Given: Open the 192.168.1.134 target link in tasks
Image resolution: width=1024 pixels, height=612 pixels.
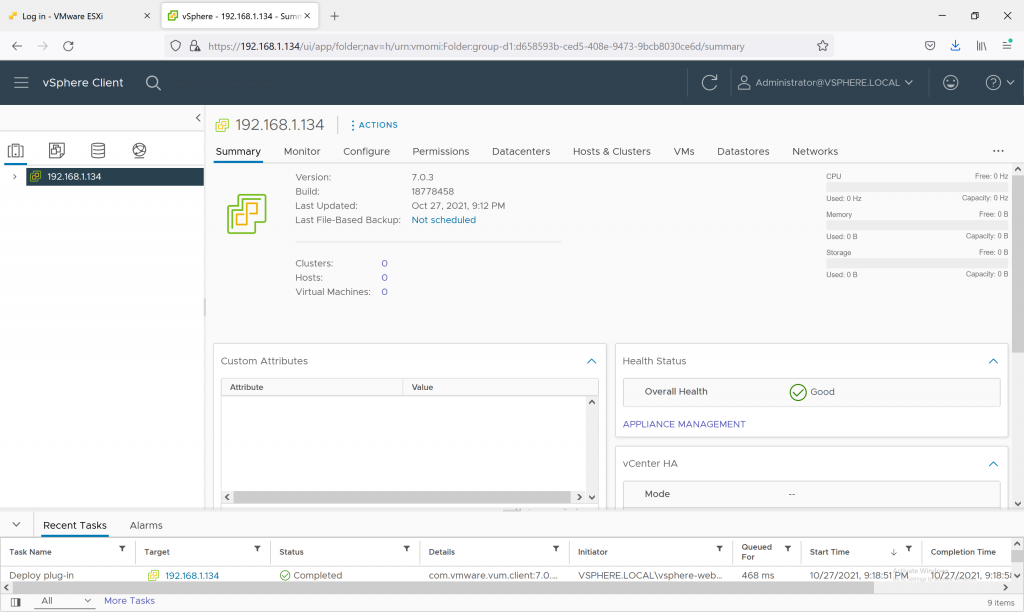Looking at the screenshot, I should tap(192, 575).
